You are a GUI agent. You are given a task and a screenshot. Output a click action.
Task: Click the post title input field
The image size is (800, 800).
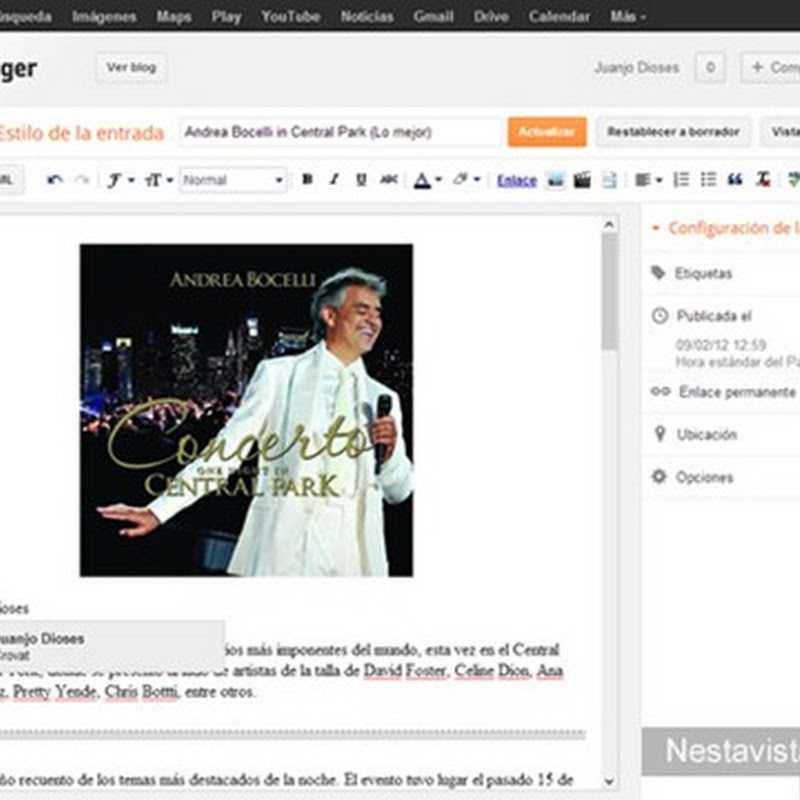click(340, 132)
